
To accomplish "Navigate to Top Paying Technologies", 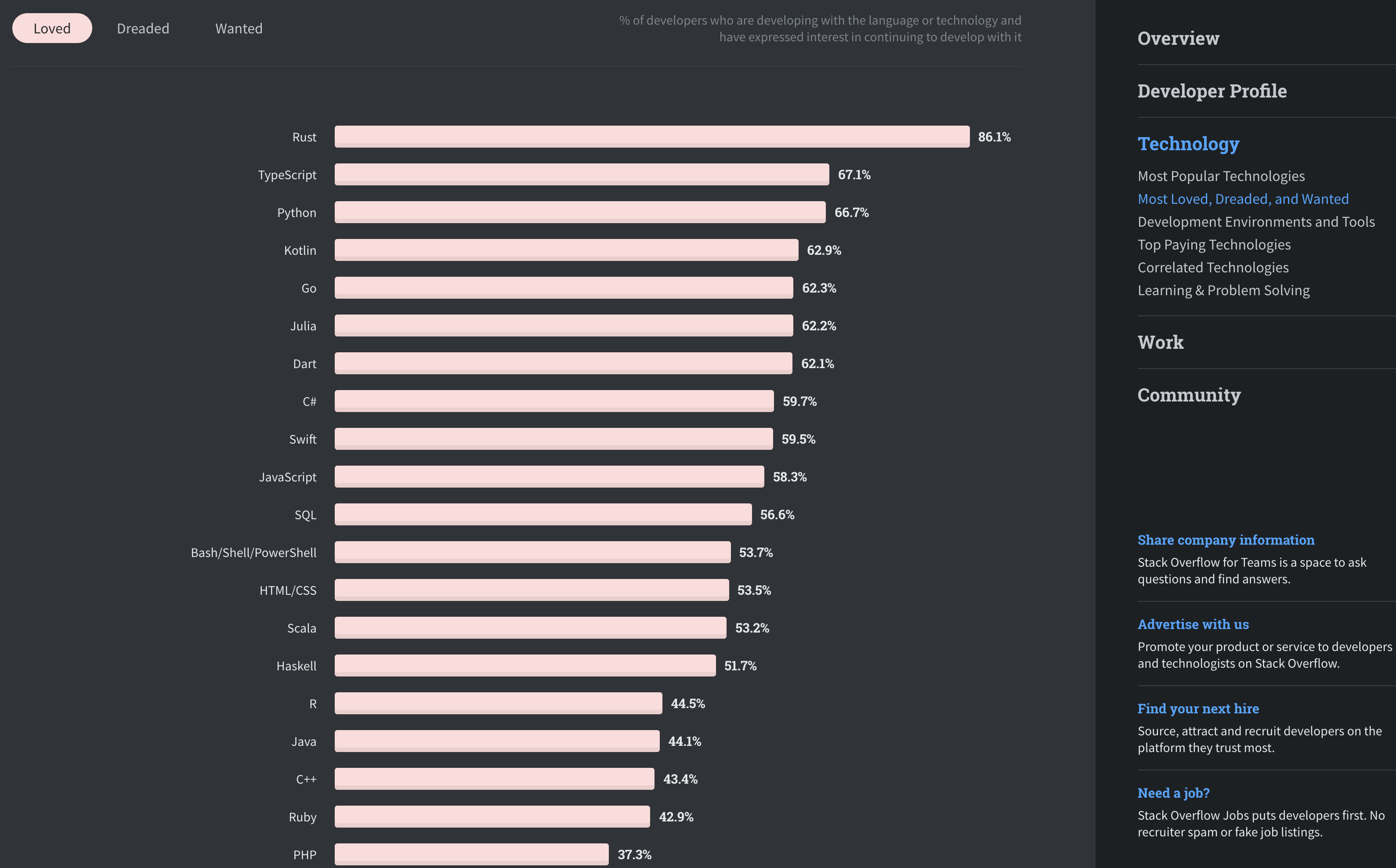I will click(1214, 245).
